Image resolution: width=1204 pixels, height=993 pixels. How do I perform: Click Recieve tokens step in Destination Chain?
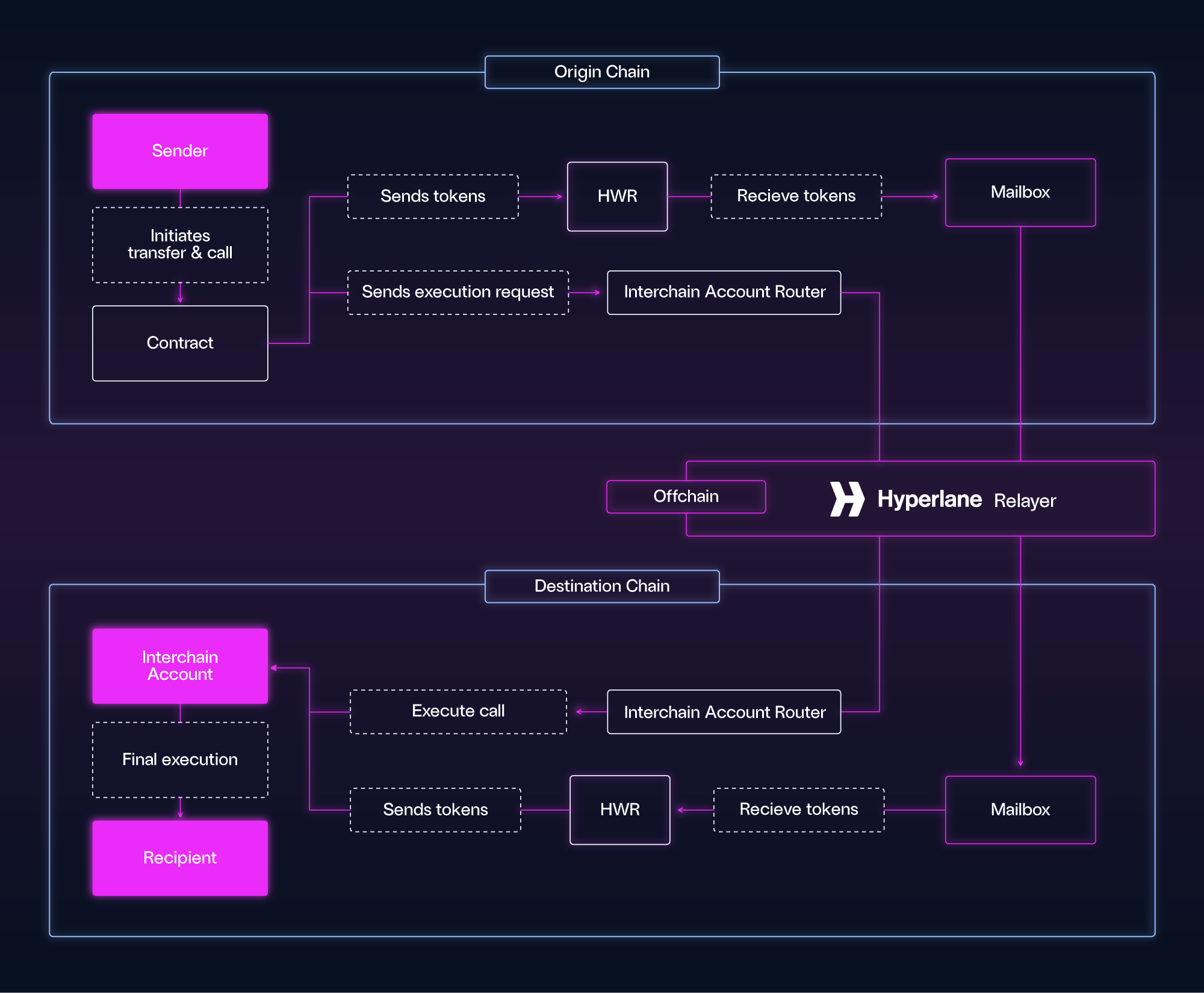click(x=798, y=809)
